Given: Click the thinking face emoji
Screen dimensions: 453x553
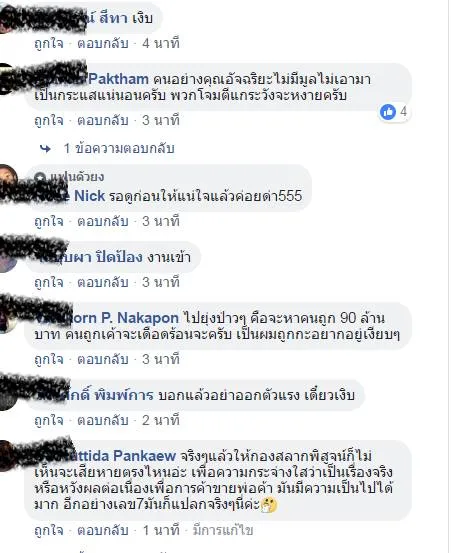Looking at the screenshot, I should [x=269, y=505].
